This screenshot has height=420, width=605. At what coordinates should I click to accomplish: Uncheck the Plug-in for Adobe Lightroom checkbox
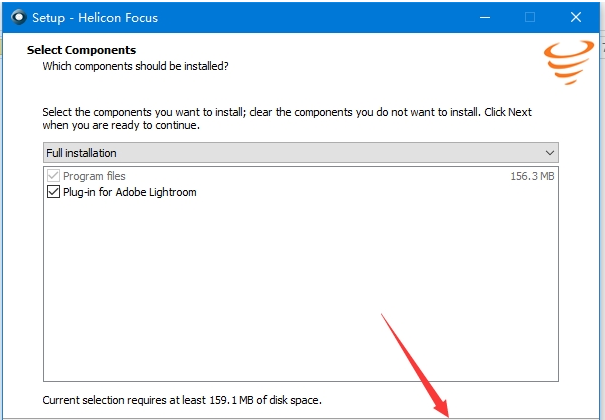point(54,192)
